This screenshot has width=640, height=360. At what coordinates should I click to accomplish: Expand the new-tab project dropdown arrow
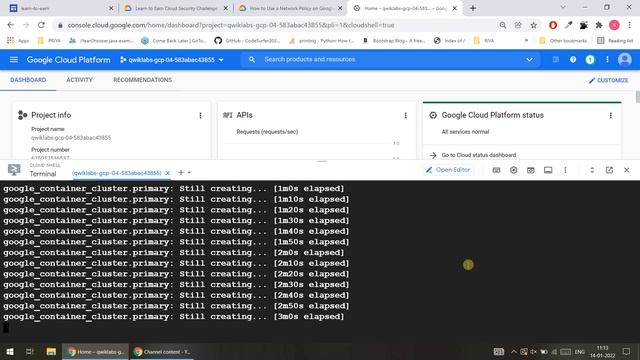pos(189,173)
